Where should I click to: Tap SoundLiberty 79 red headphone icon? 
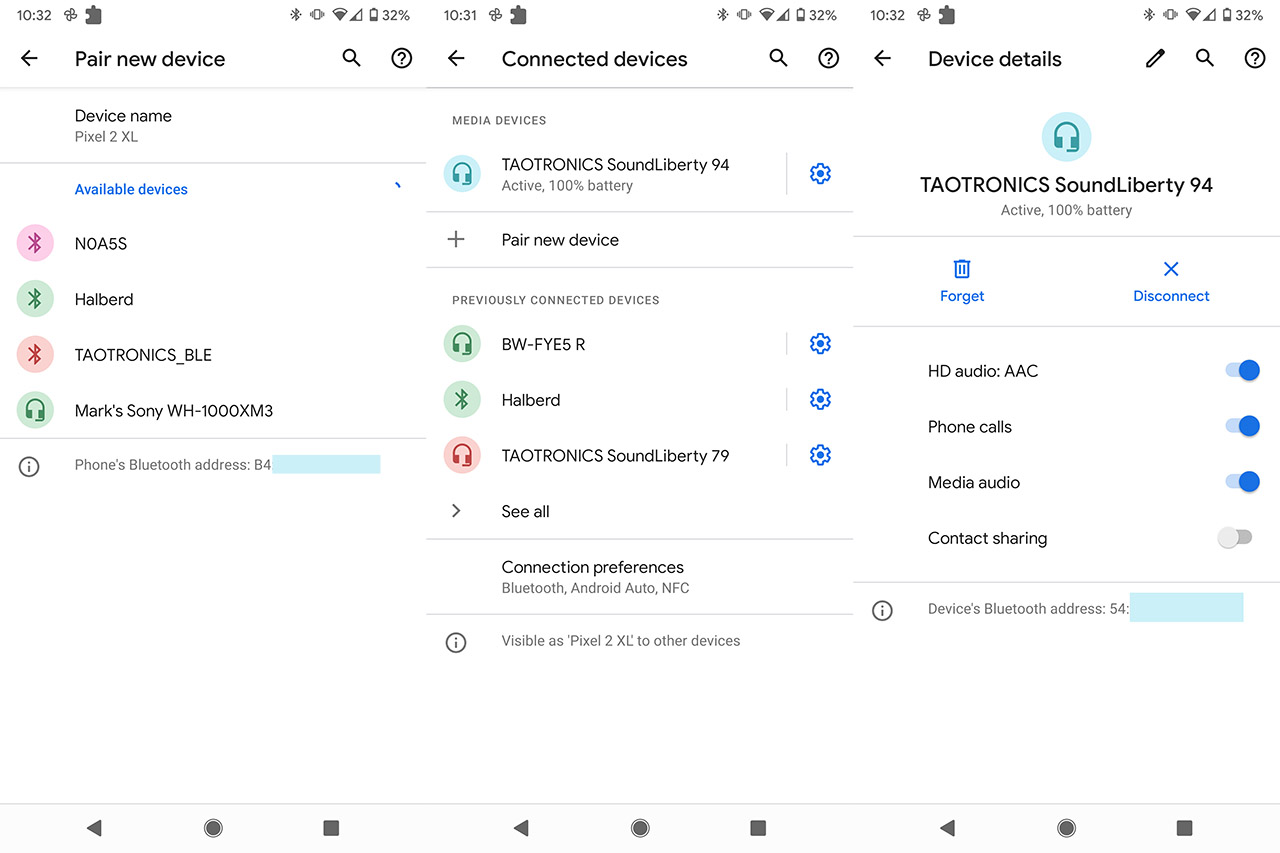(462, 455)
